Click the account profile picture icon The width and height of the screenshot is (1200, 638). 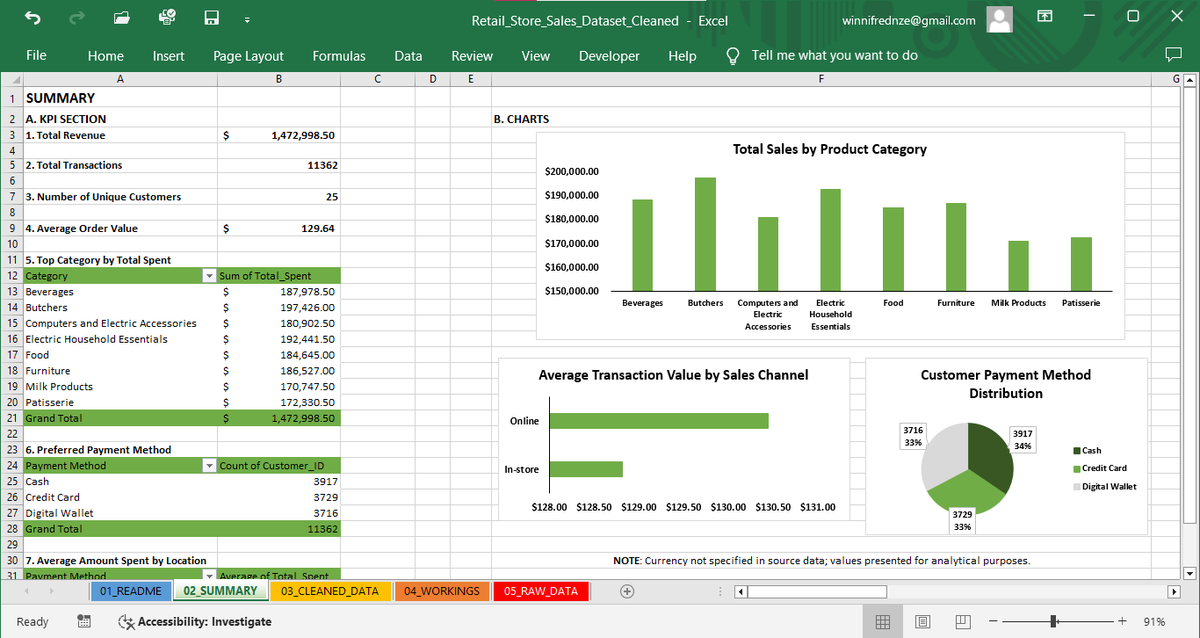[1000, 19]
